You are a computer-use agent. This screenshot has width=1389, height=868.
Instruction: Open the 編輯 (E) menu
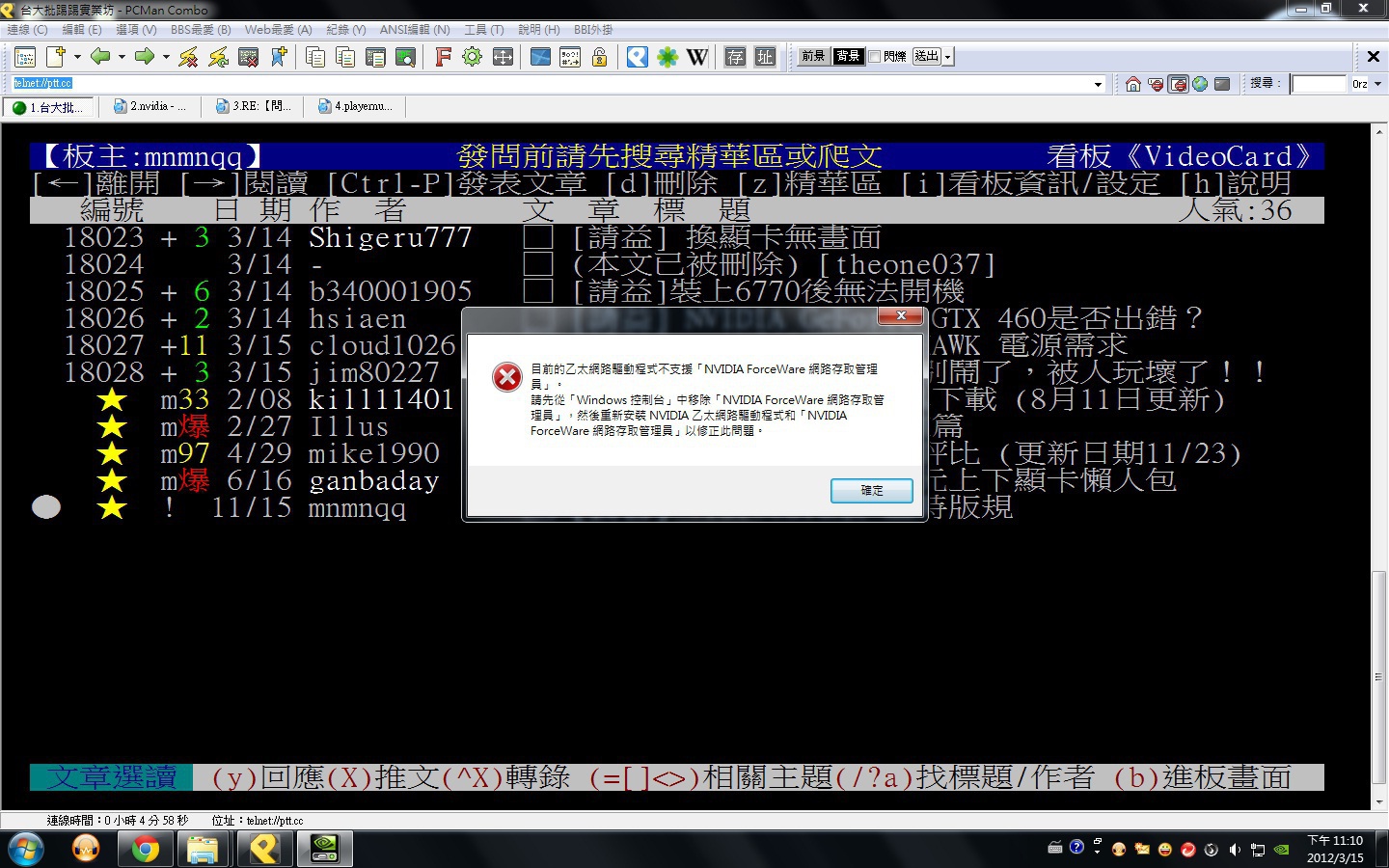click(x=82, y=30)
